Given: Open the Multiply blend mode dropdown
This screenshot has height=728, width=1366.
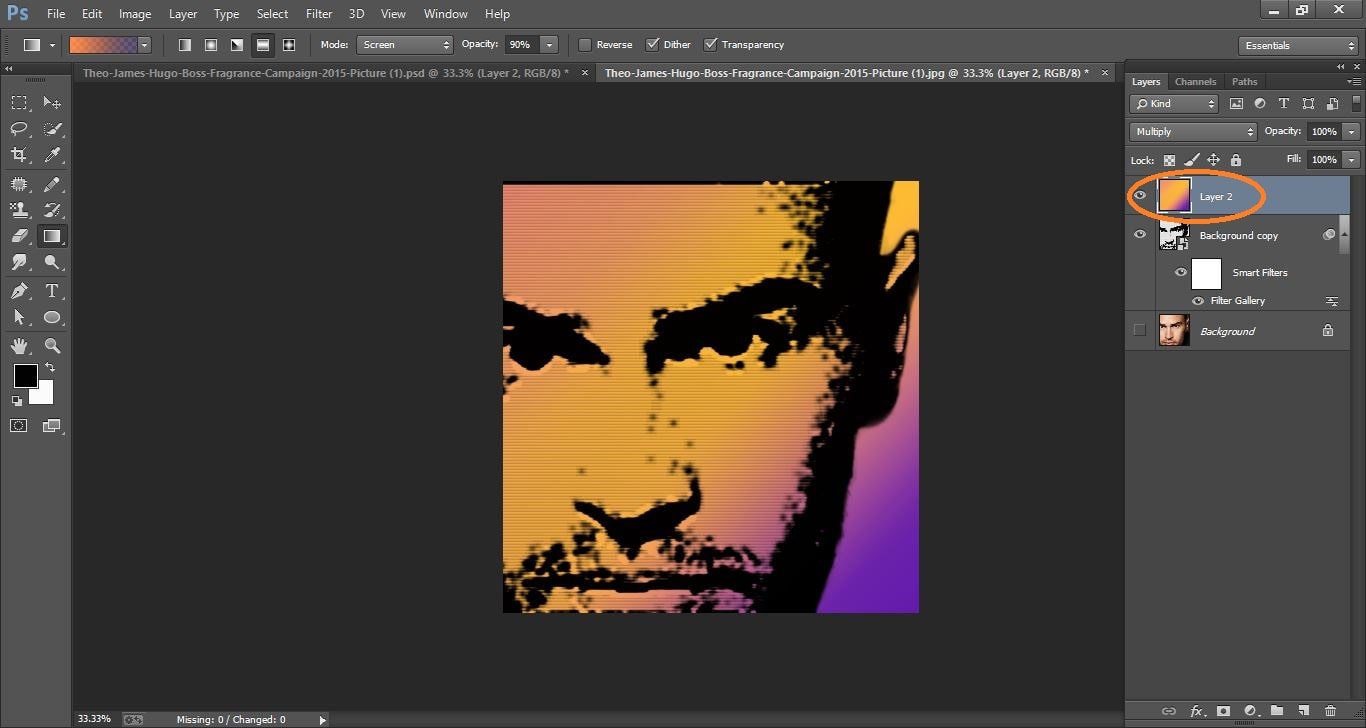Looking at the screenshot, I should [x=1192, y=130].
